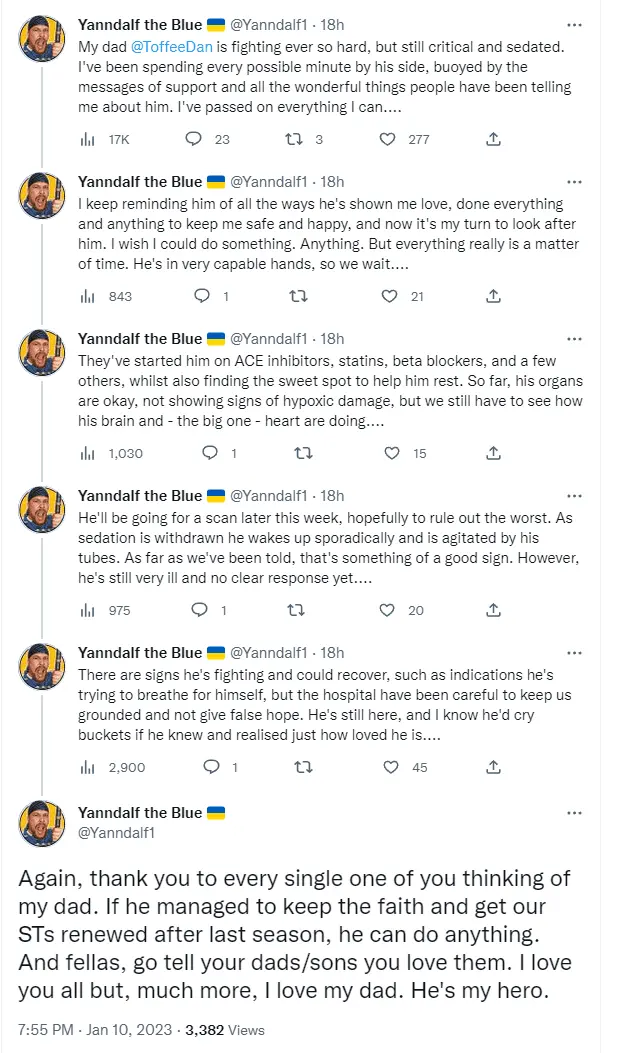Screen dimensions: 626x1053
Task: View analytics showing 975 views
Action: click(x=88, y=610)
